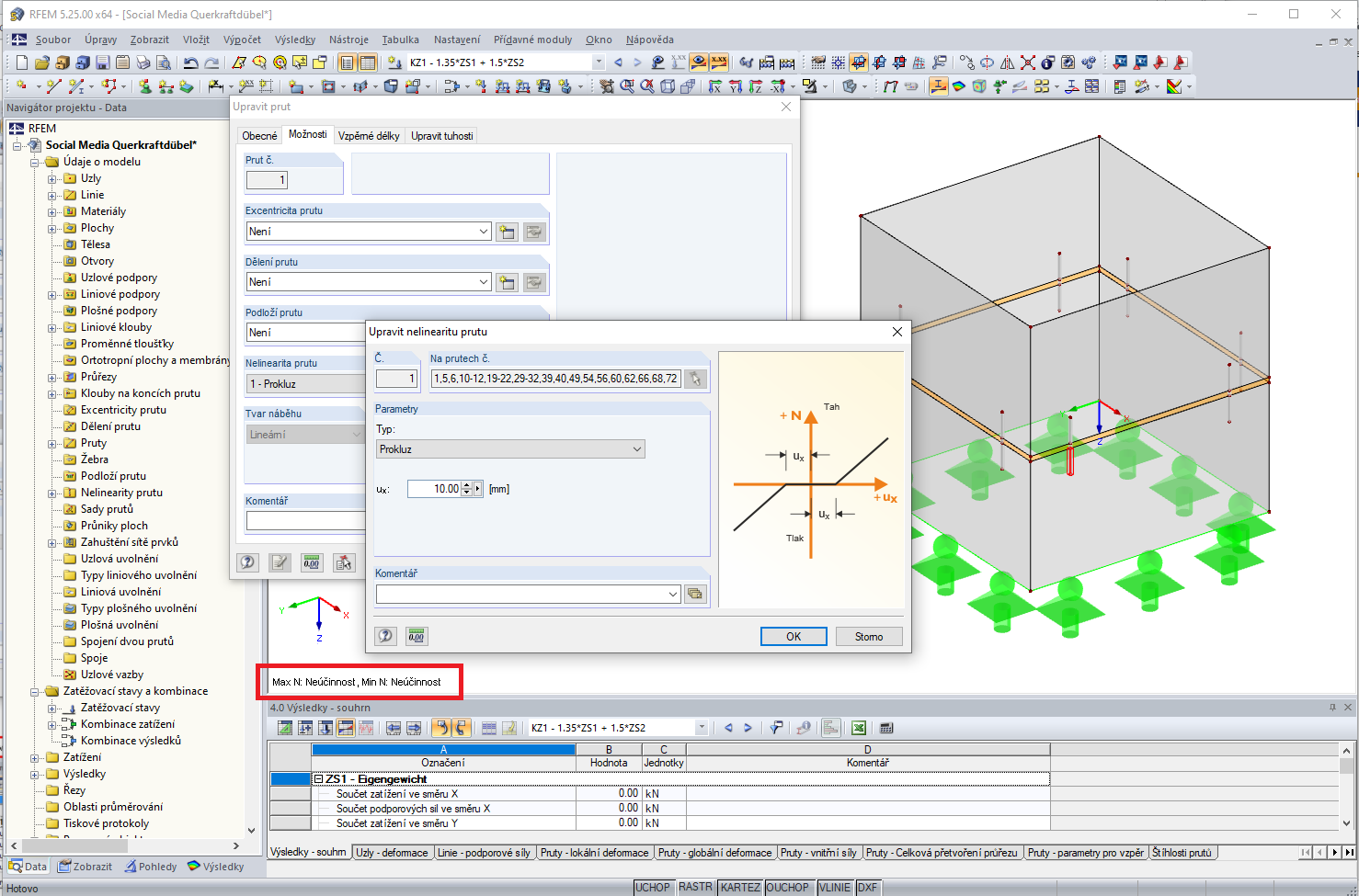Click the previous load case arrow in top toolbar

click(x=618, y=62)
